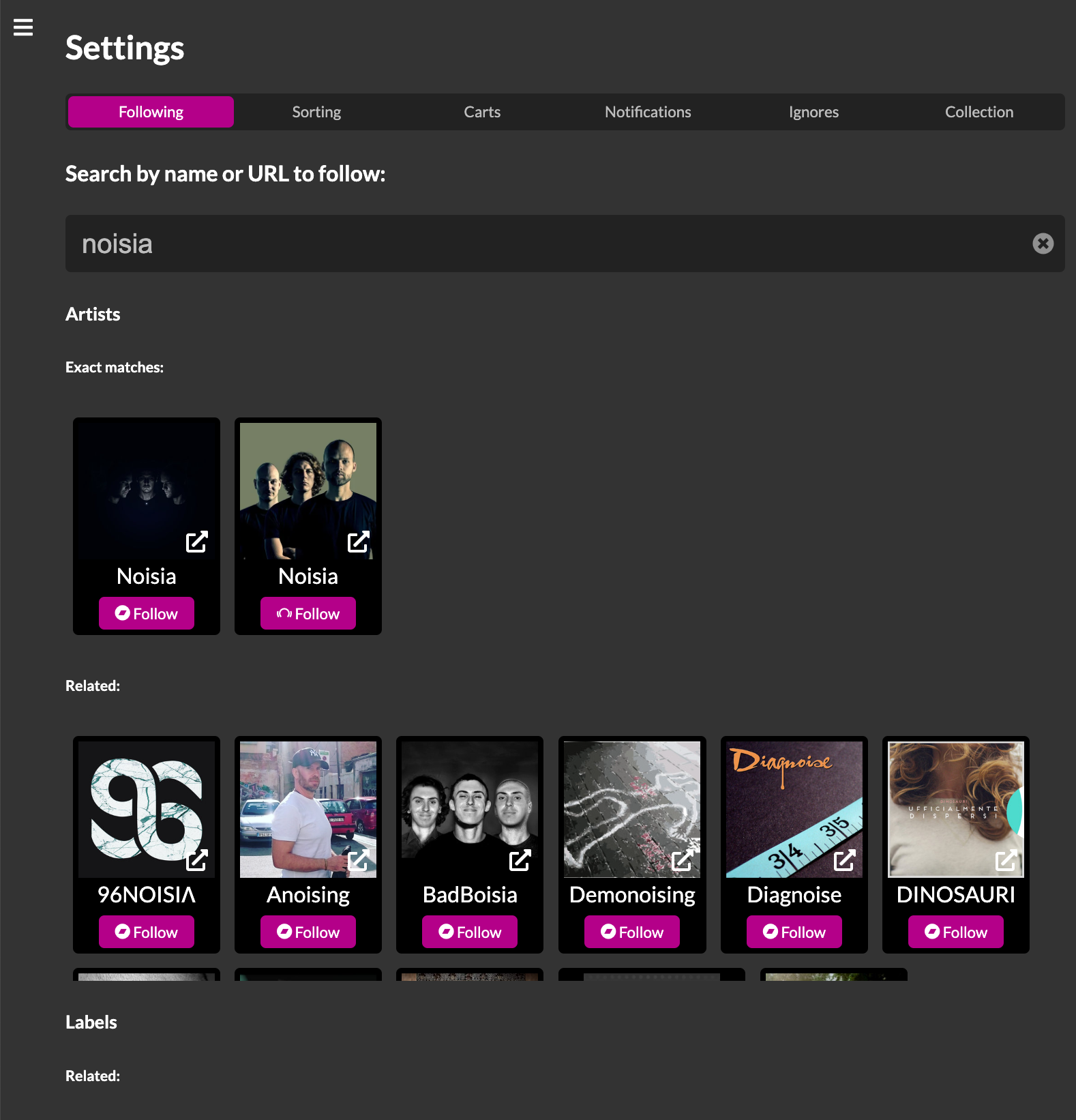Click the Anoising artist photo
This screenshot has height=1120, width=1076.
coord(308,810)
